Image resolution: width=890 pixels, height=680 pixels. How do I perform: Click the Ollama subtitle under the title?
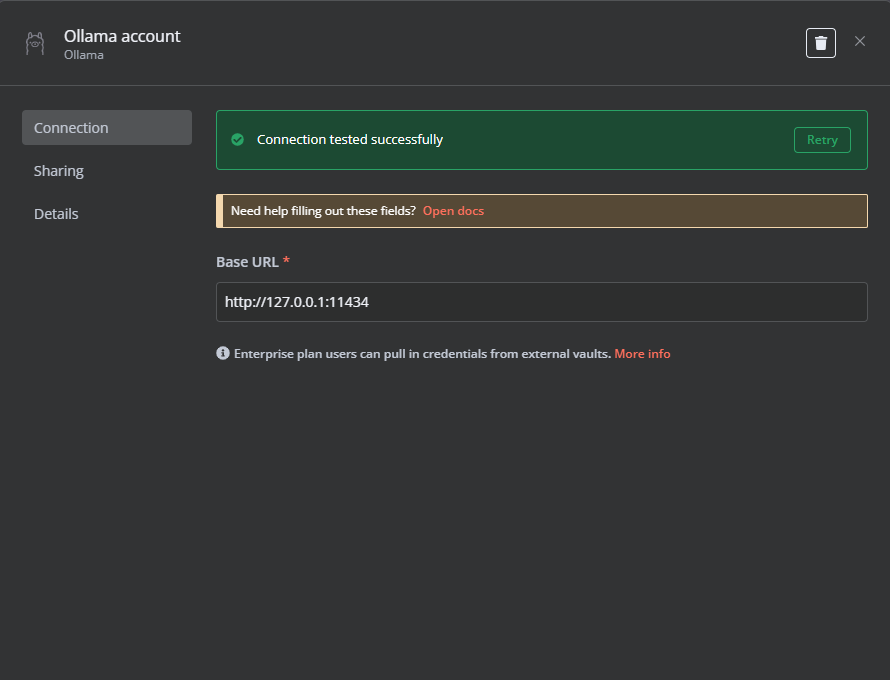pyautogui.click(x=83, y=55)
